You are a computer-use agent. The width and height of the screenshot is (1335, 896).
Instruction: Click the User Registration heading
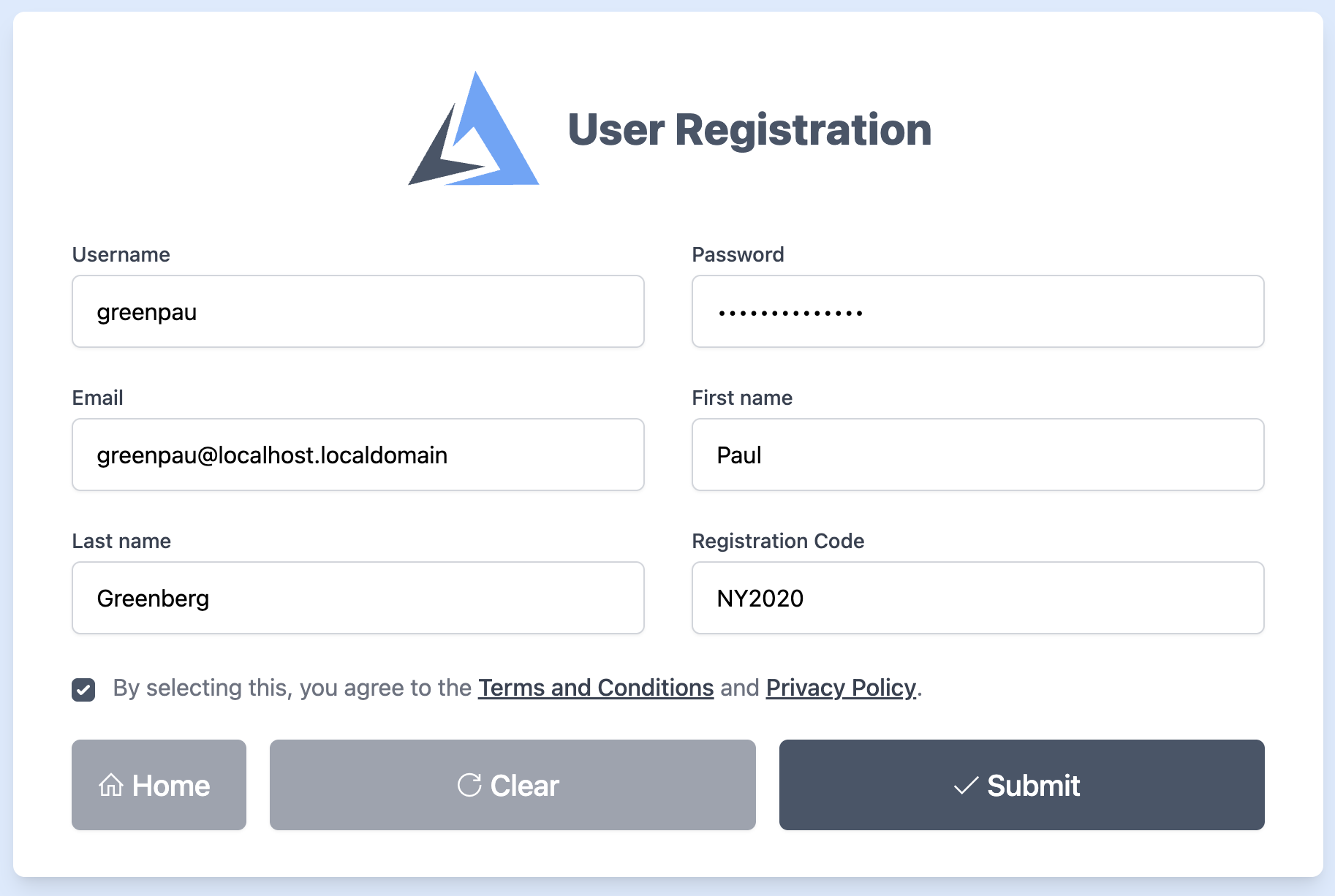(749, 130)
